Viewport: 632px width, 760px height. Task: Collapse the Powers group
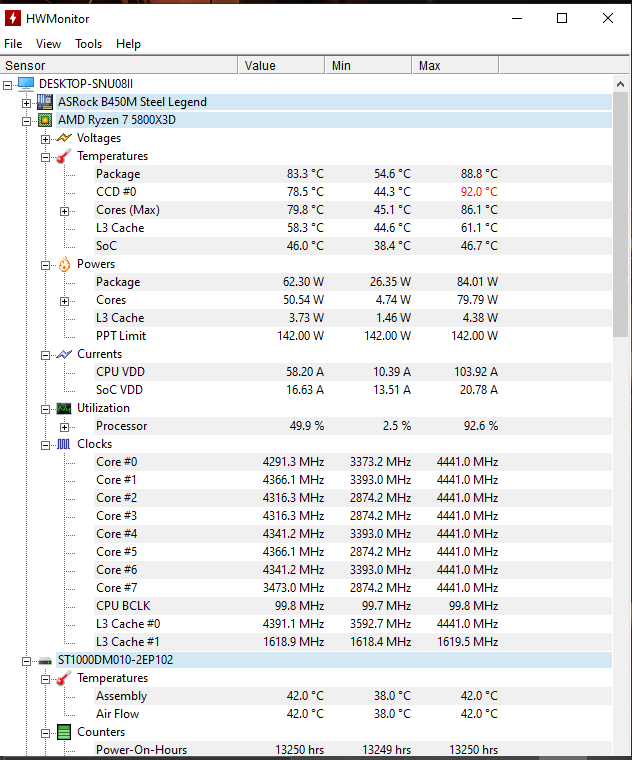tap(45, 265)
